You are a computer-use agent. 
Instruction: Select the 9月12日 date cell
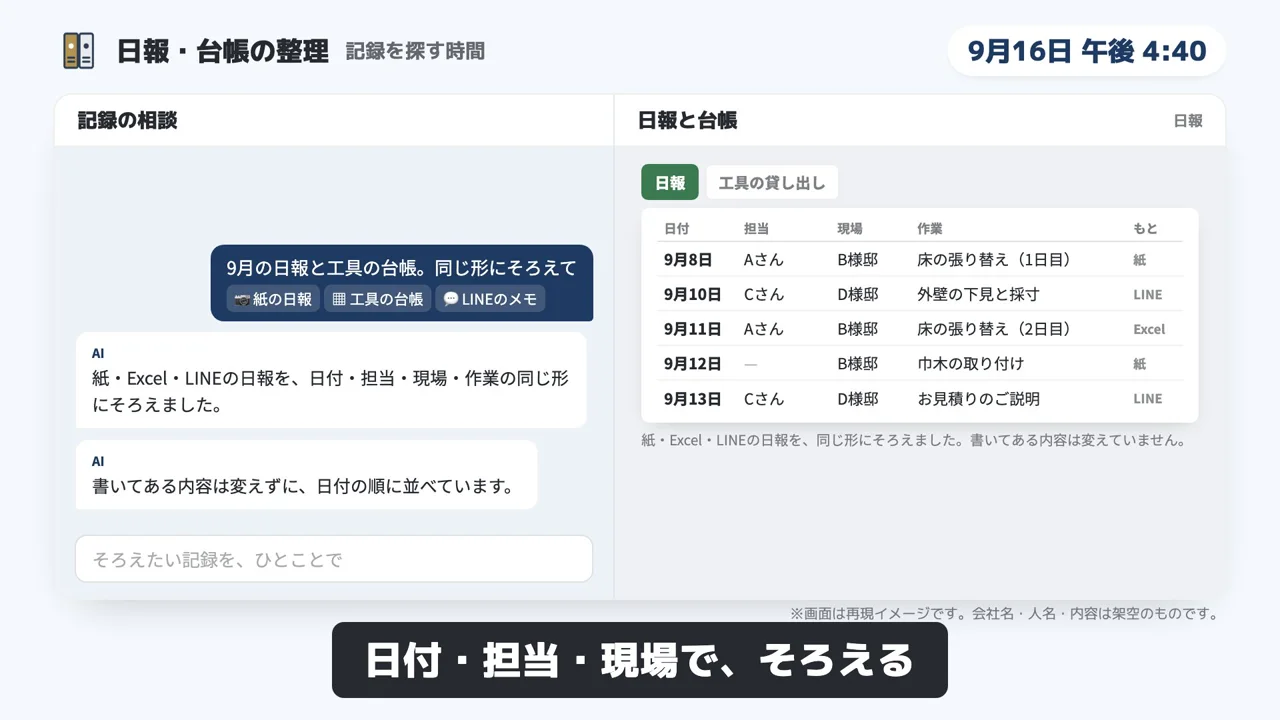pyautogui.click(x=692, y=364)
